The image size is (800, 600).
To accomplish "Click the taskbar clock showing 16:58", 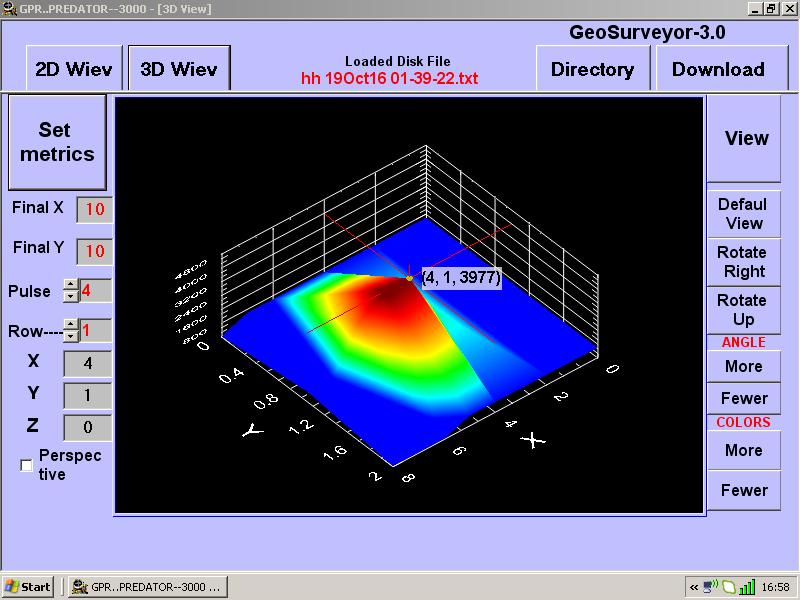I will (776, 587).
